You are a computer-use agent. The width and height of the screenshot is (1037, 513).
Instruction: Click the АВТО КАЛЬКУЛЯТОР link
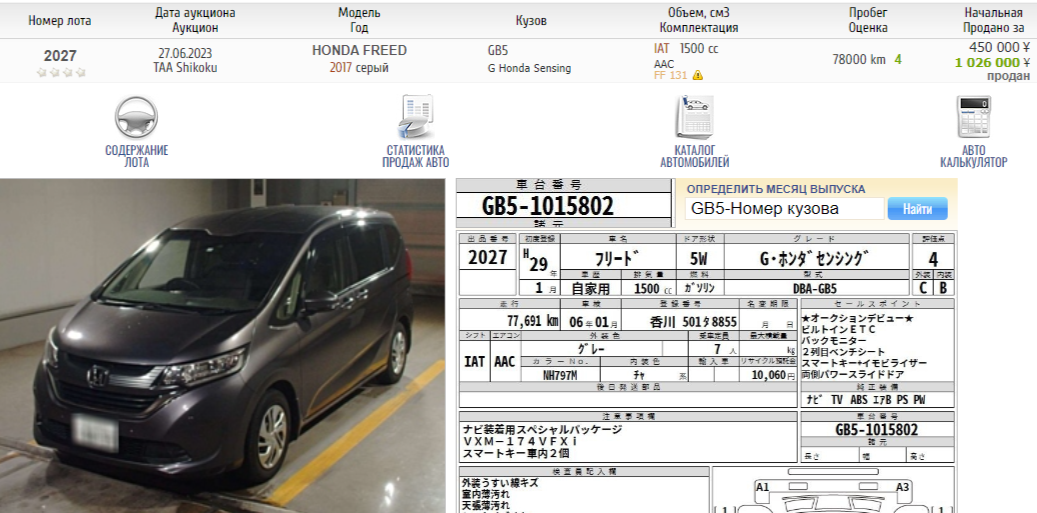point(974,156)
